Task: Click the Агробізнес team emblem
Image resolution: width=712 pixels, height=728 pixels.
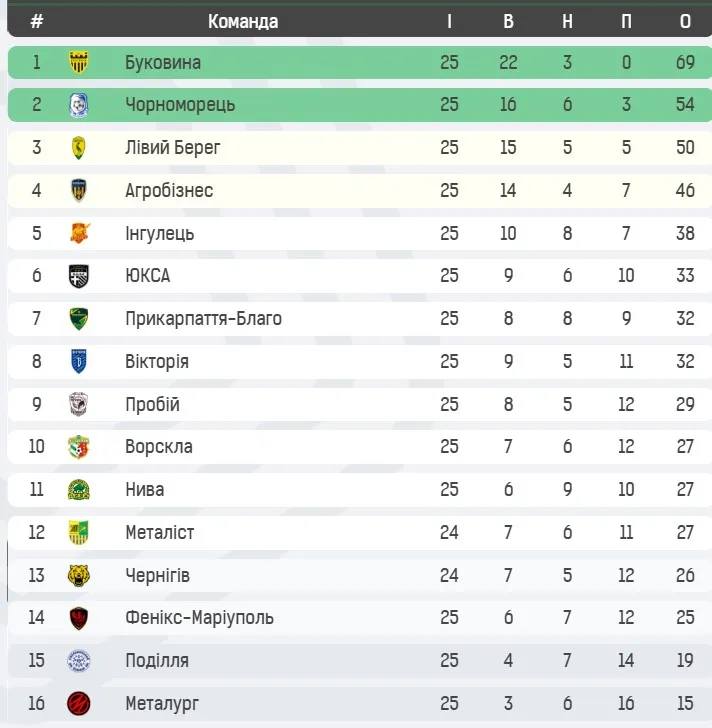Action: click(78, 191)
